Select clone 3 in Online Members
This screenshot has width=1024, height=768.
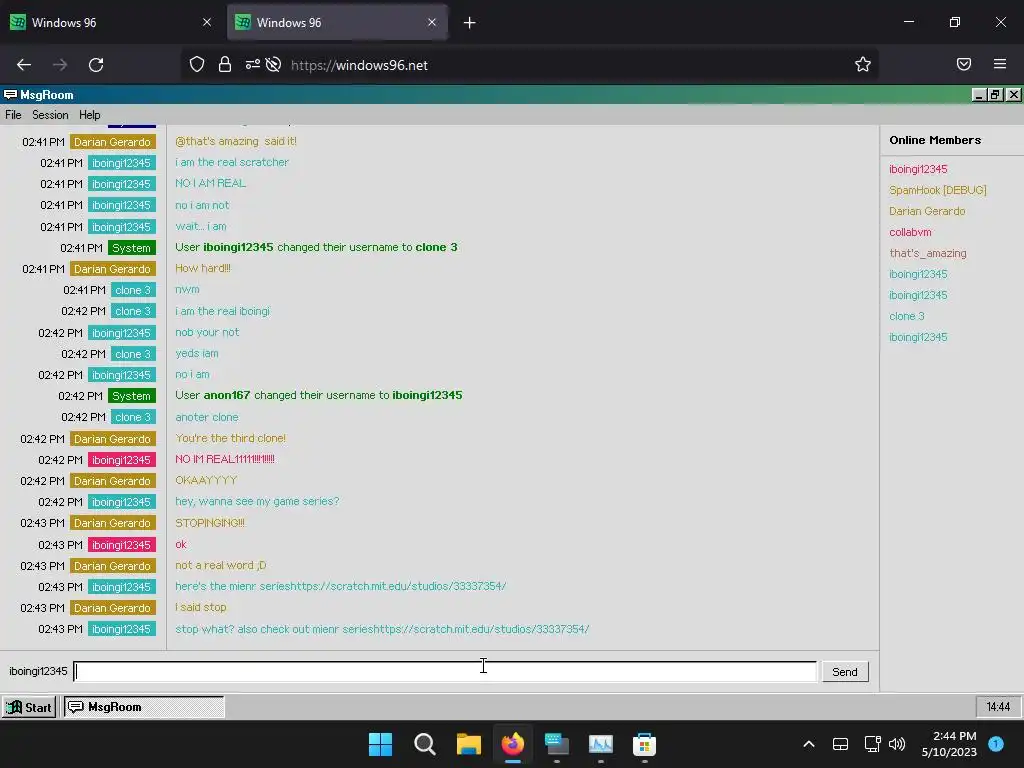pos(906,316)
